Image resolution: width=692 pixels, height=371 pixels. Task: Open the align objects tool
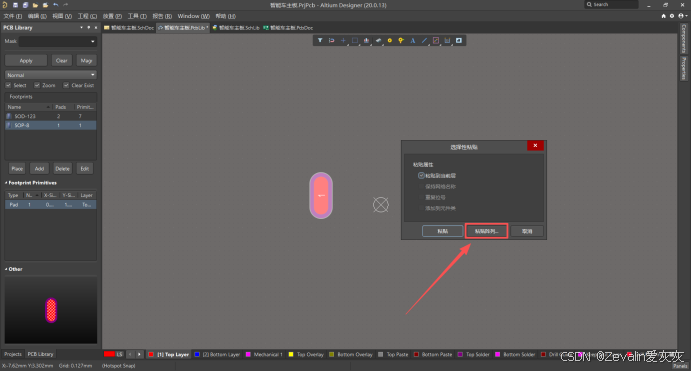pos(366,41)
